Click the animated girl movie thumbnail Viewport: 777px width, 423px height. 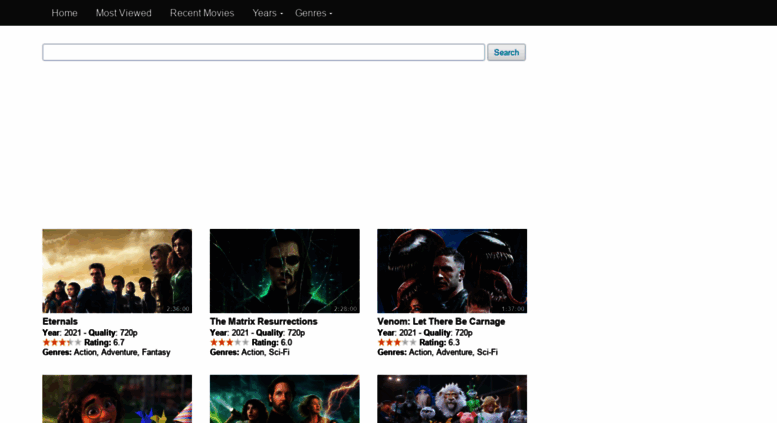point(117,399)
